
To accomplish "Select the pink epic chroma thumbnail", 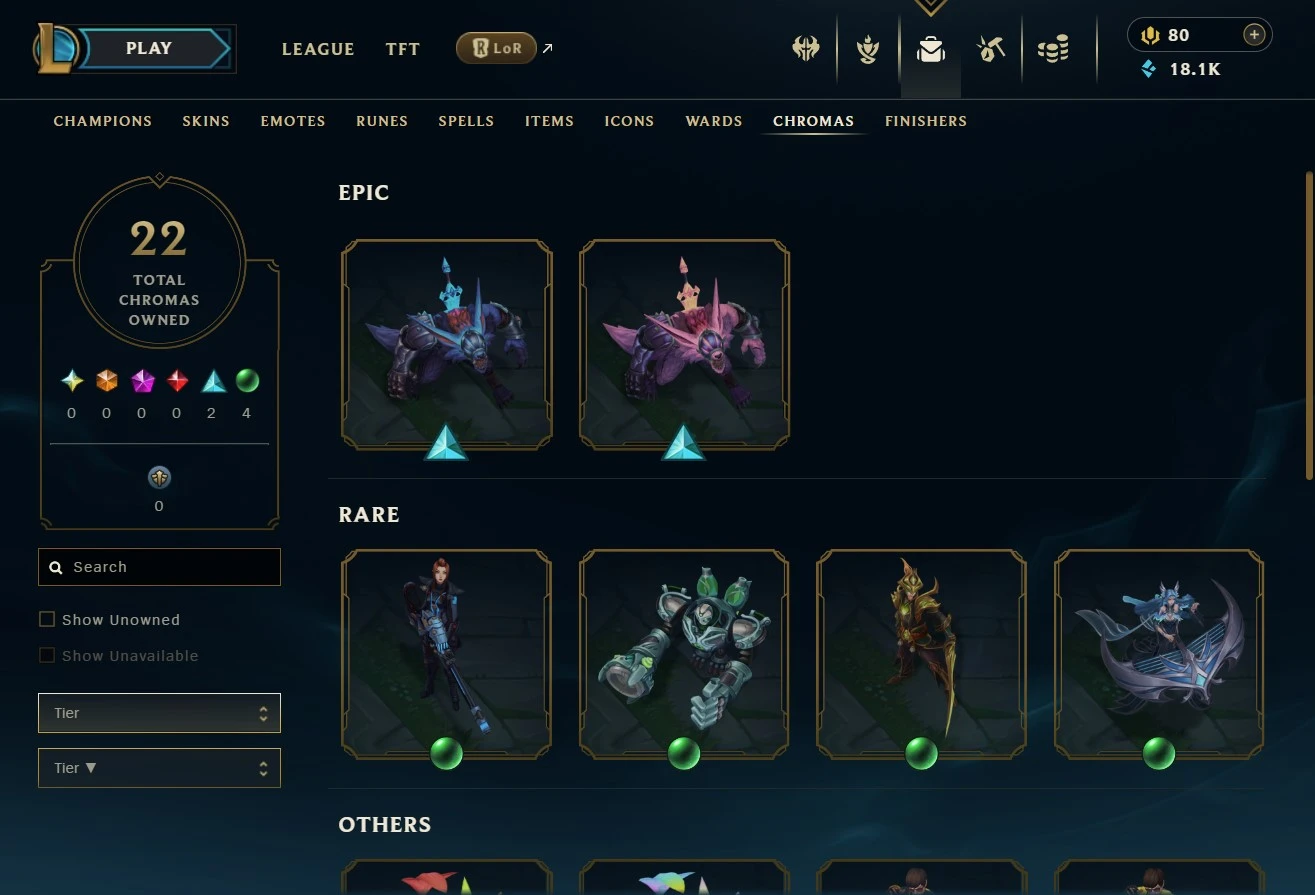I will [x=685, y=344].
